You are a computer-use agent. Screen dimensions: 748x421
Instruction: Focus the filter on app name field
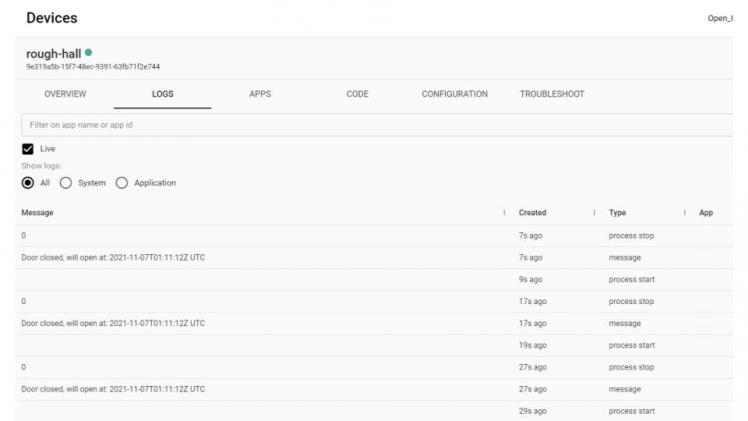377,125
